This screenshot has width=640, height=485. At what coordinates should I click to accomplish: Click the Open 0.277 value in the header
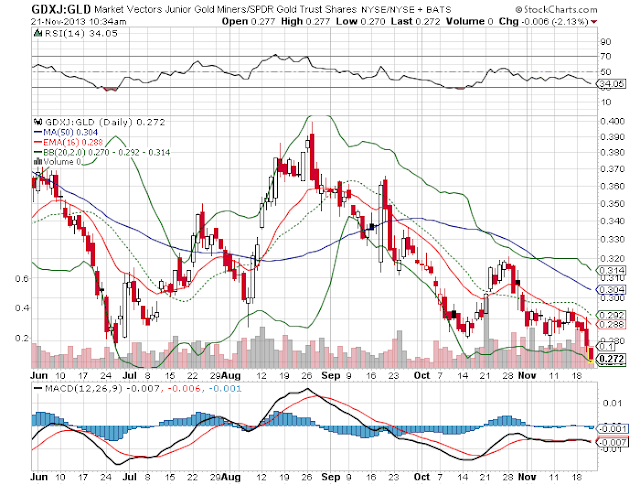[x=248, y=22]
